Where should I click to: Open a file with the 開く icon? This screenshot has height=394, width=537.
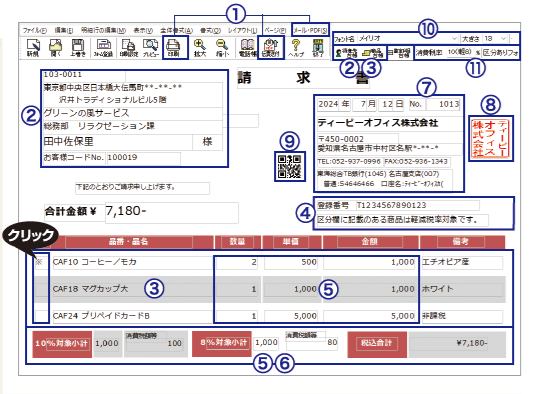[55, 48]
